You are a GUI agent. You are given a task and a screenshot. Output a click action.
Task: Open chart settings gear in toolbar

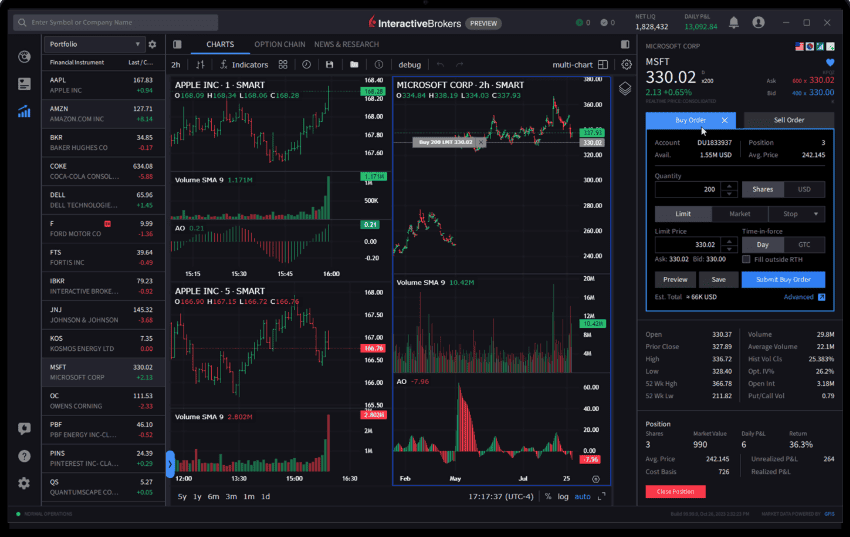tap(626, 64)
